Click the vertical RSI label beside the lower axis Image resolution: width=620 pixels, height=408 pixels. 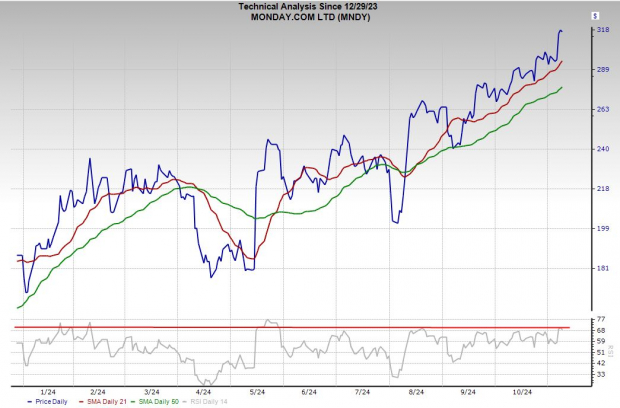[611, 351]
